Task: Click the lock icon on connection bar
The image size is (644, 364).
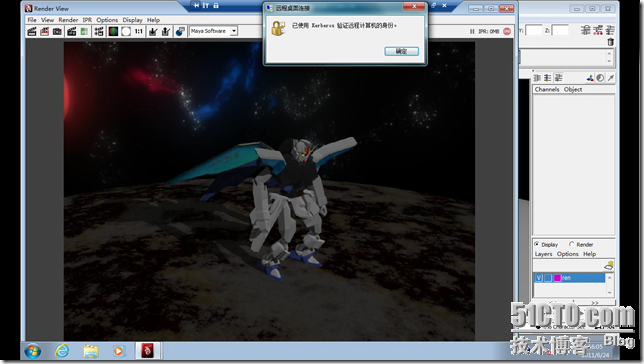Action: 216,5
